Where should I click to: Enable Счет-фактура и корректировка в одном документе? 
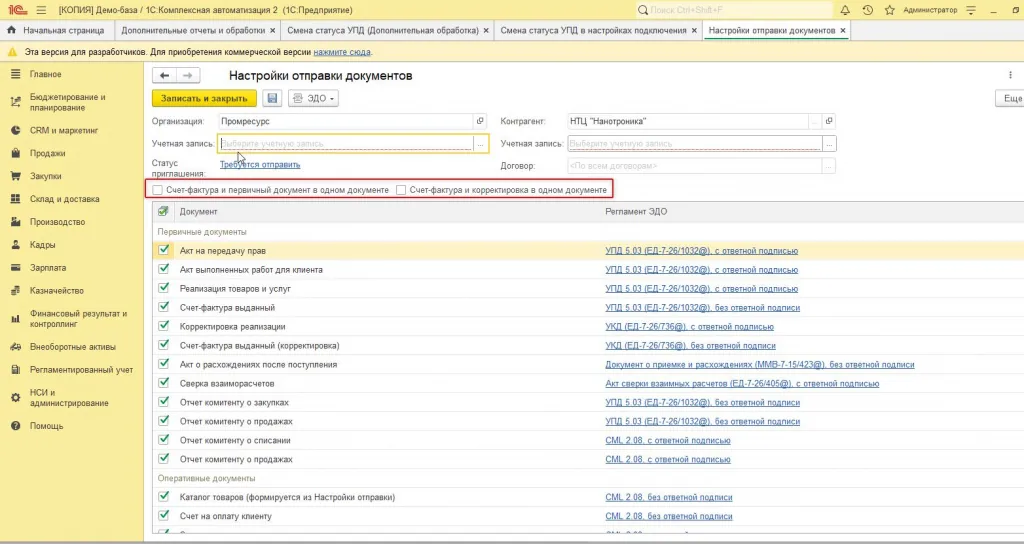pyautogui.click(x=401, y=190)
